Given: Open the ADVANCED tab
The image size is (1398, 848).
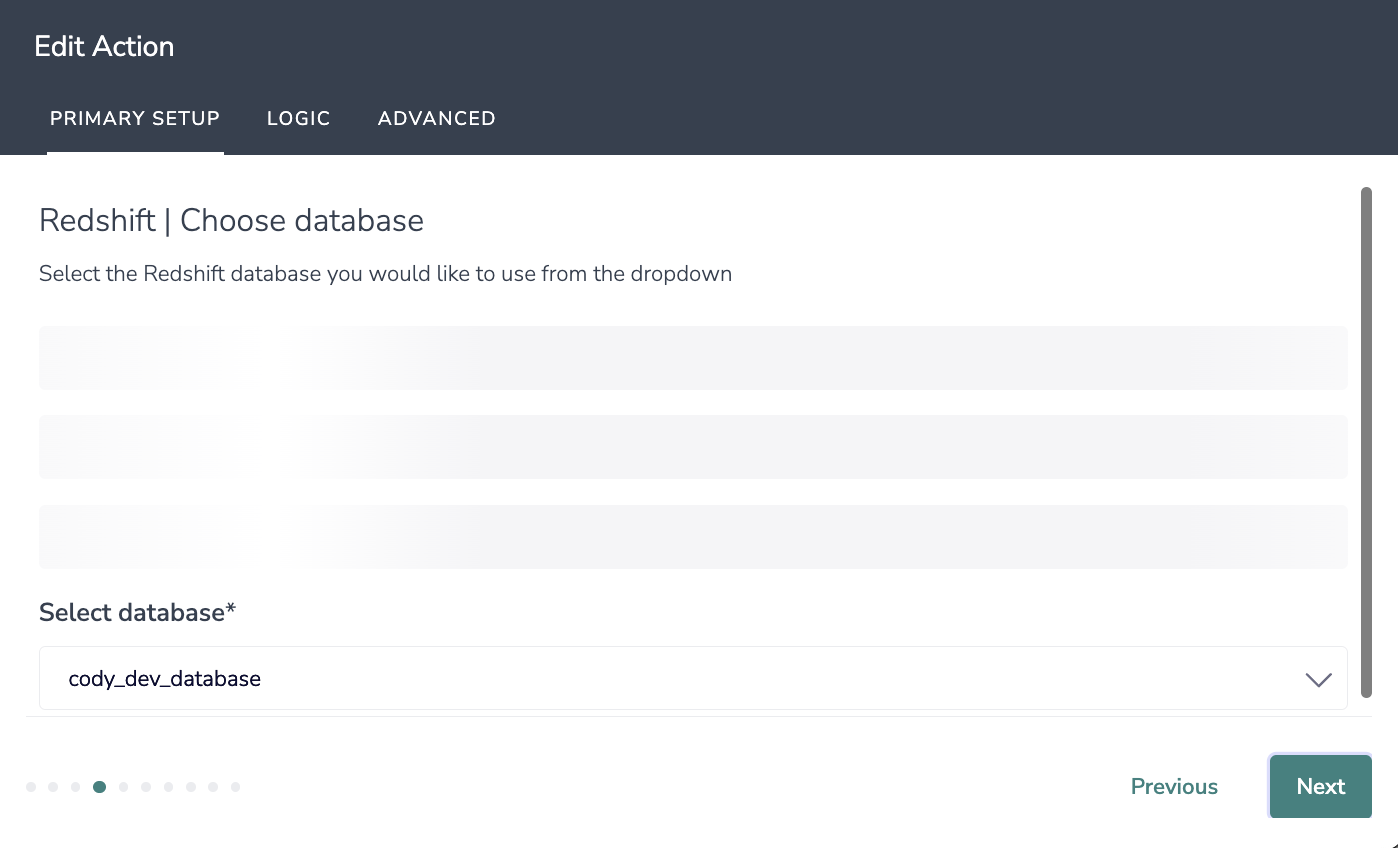Looking at the screenshot, I should pyautogui.click(x=436, y=118).
